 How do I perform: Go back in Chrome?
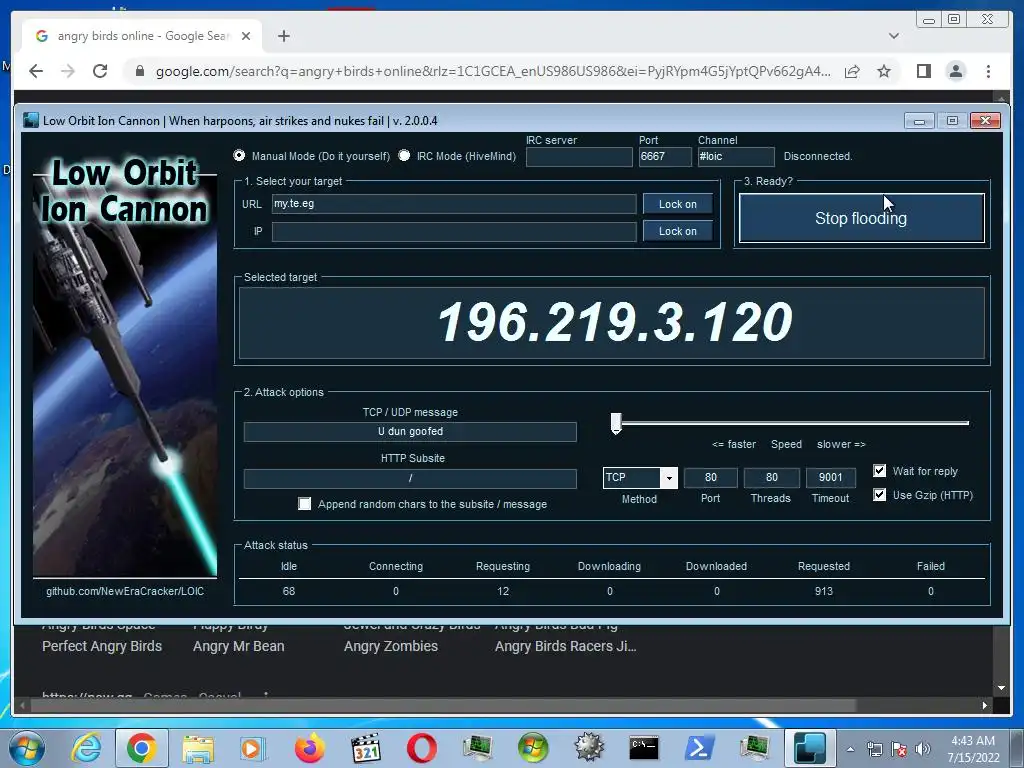(36, 71)
